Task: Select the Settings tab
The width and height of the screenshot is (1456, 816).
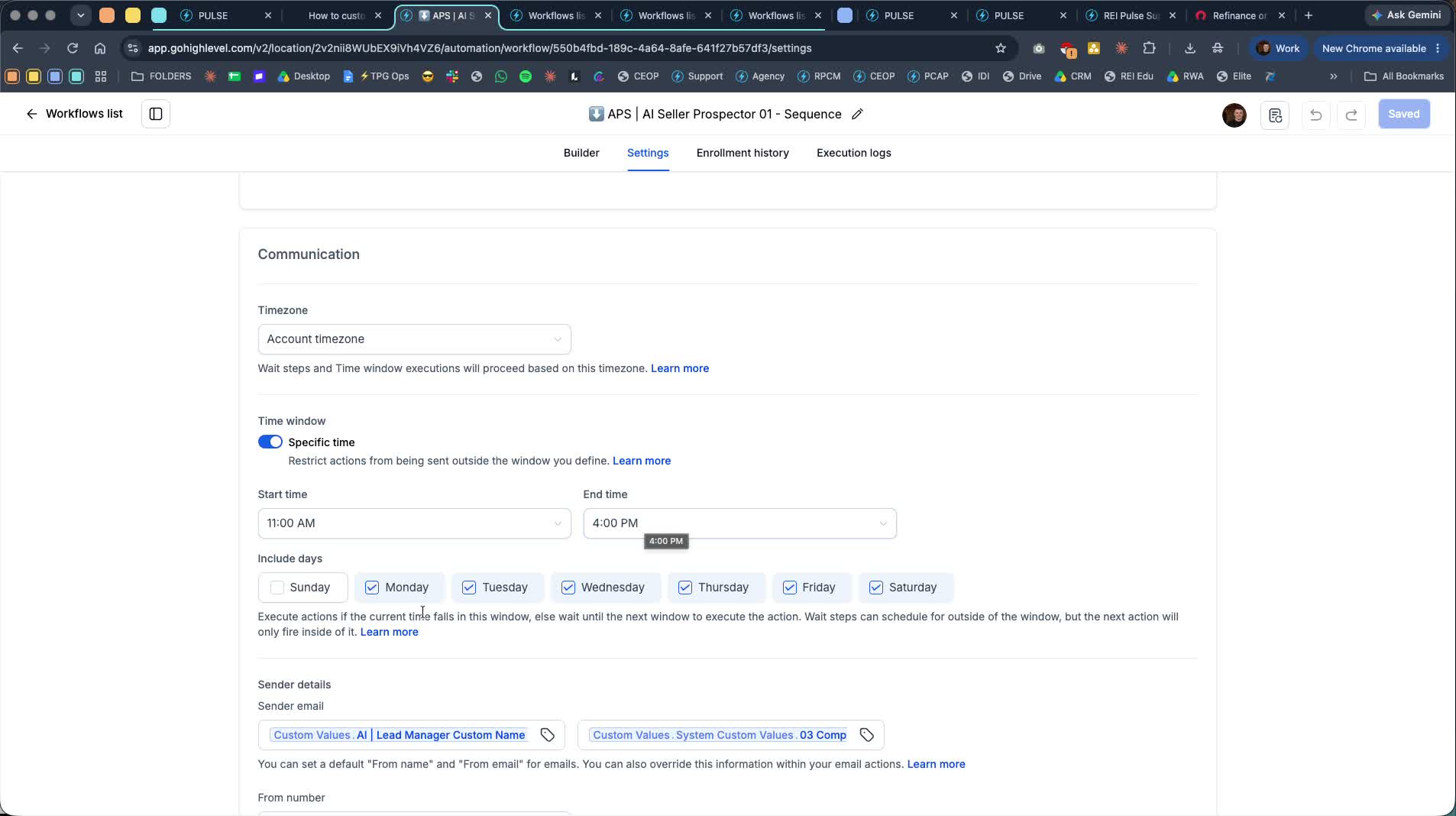Action: 648,153
